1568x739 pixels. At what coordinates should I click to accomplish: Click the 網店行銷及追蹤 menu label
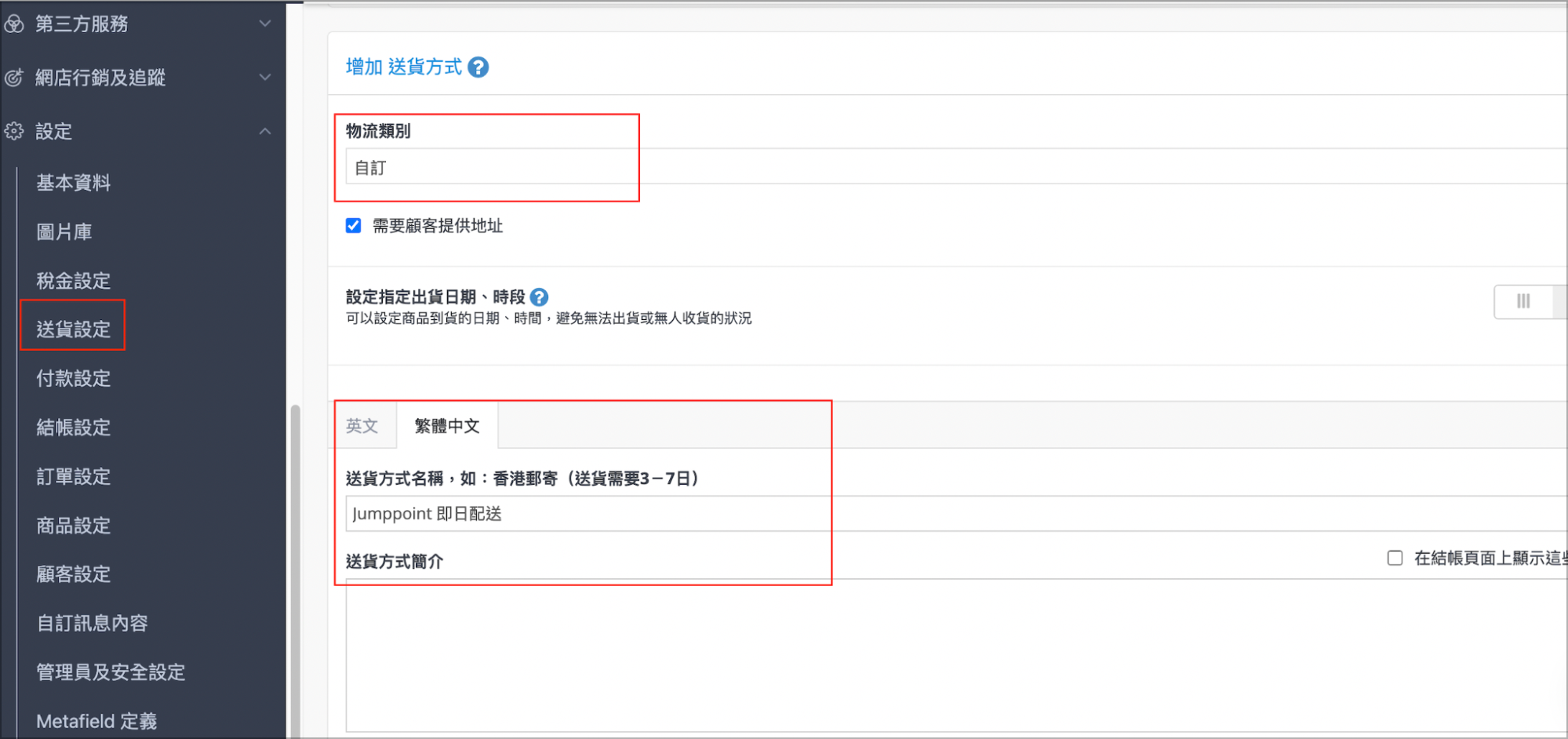click(100, 78)
